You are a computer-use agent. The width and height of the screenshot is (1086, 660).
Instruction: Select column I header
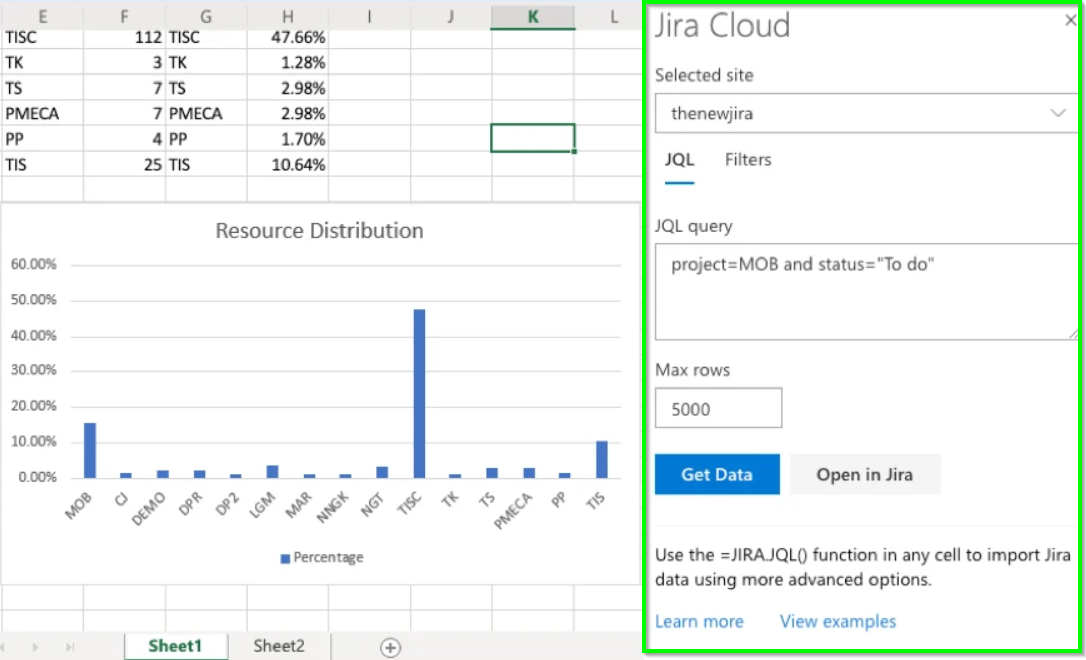click(369, 17)
